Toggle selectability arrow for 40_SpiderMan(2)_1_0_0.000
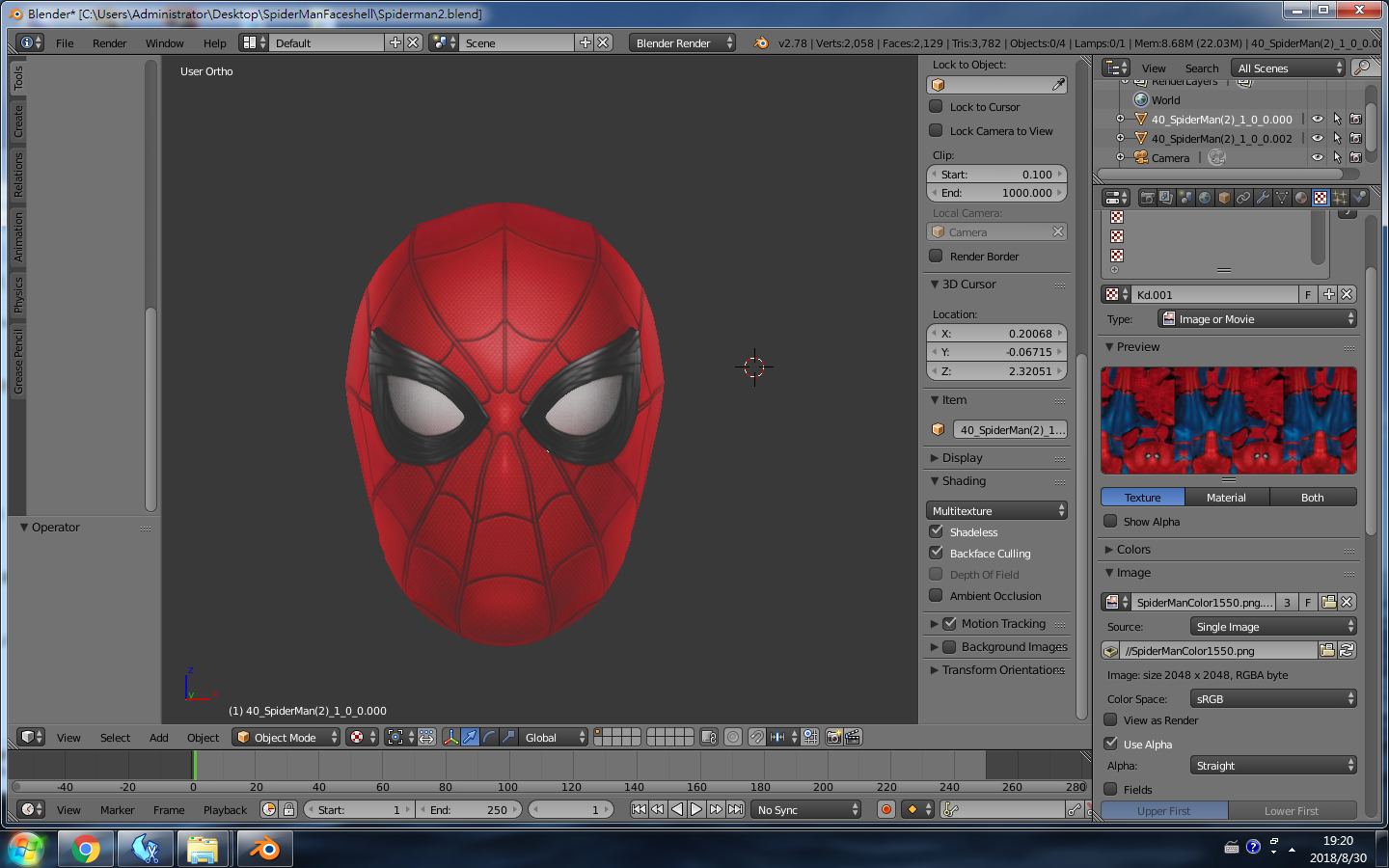Screen dimensions: 1389x868 point(1337,120)
